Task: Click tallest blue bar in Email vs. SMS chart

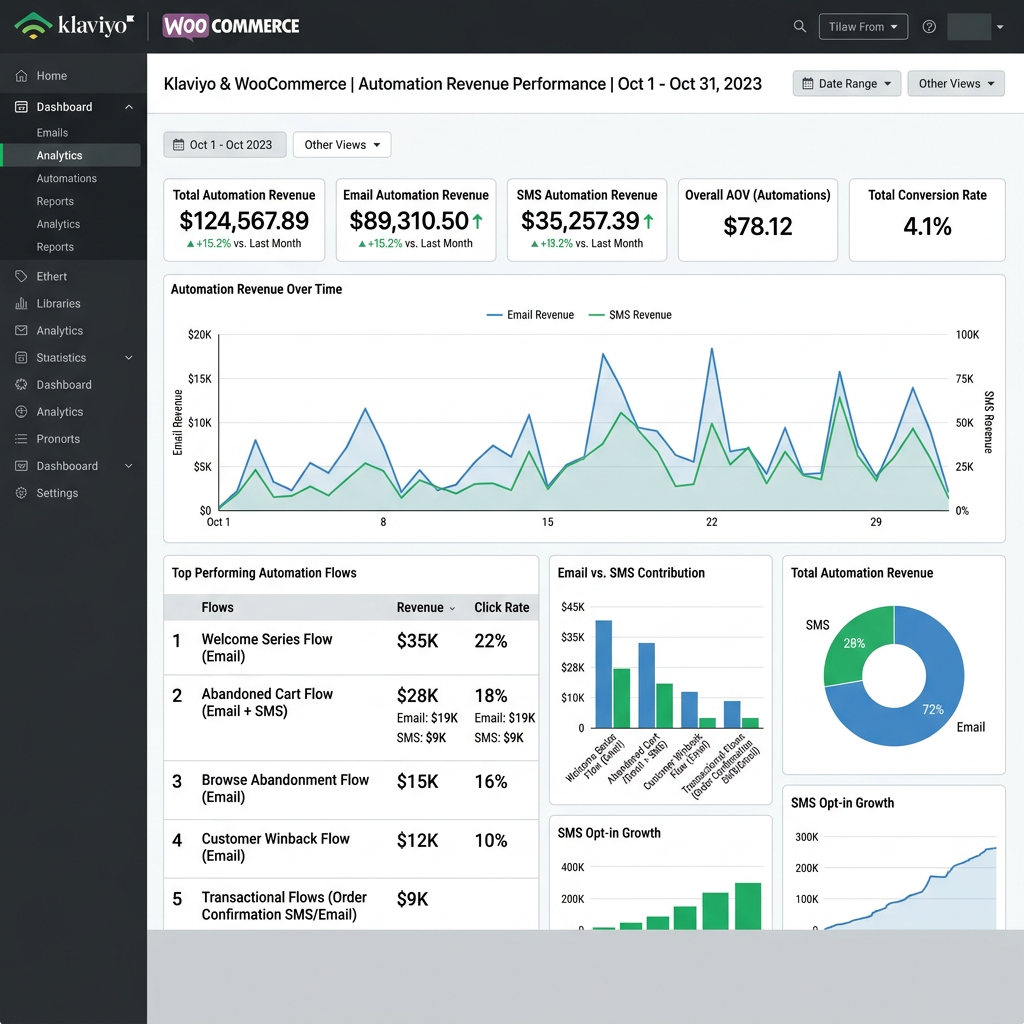Action: 603,674
